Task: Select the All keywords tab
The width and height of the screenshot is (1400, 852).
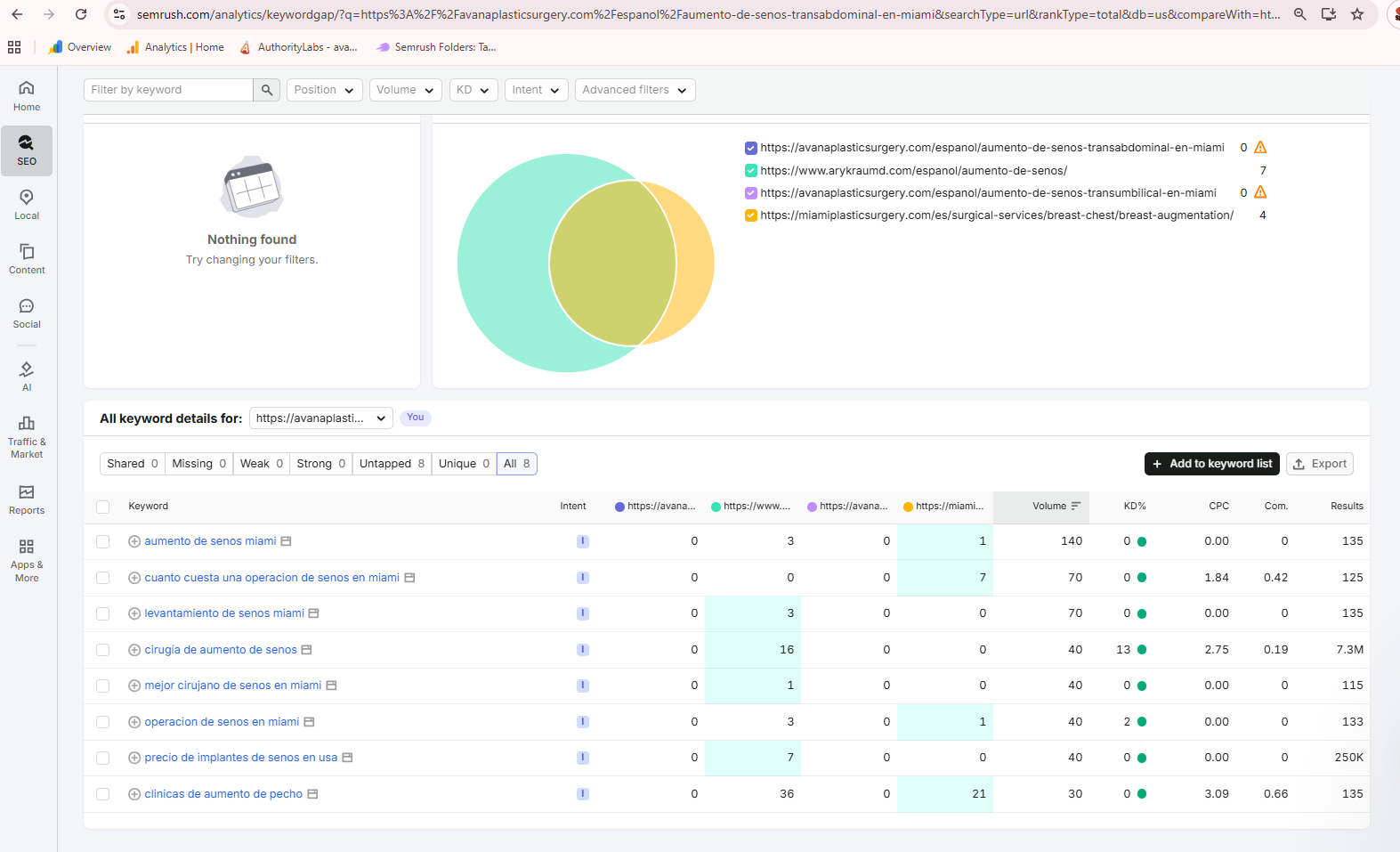Action: coord(517,464)
